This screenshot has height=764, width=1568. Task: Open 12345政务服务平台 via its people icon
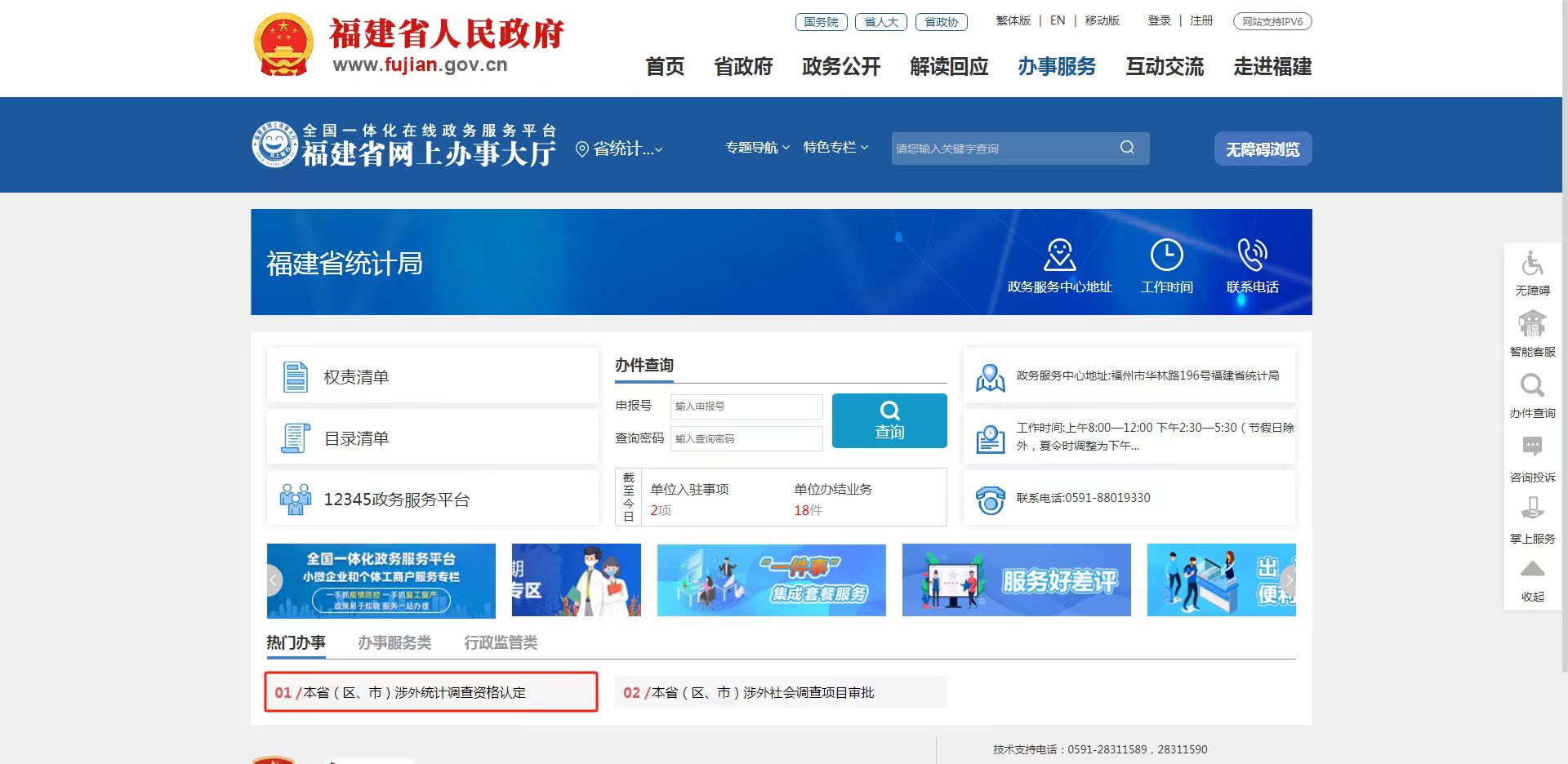295,498
